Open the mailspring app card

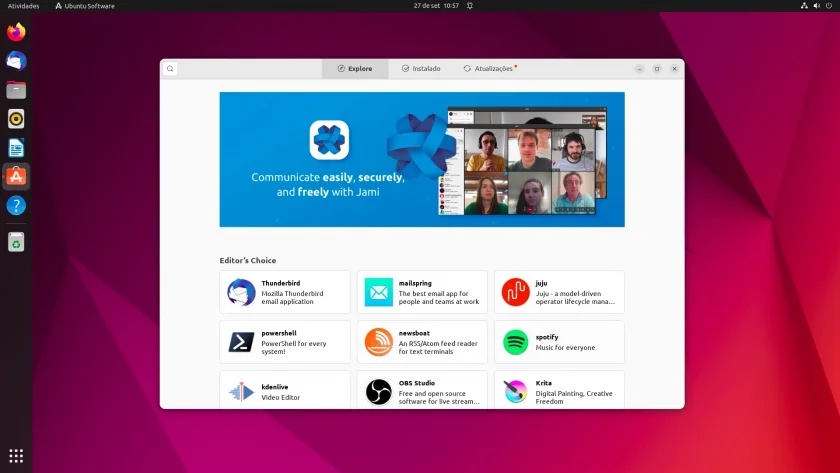point(422,292)
